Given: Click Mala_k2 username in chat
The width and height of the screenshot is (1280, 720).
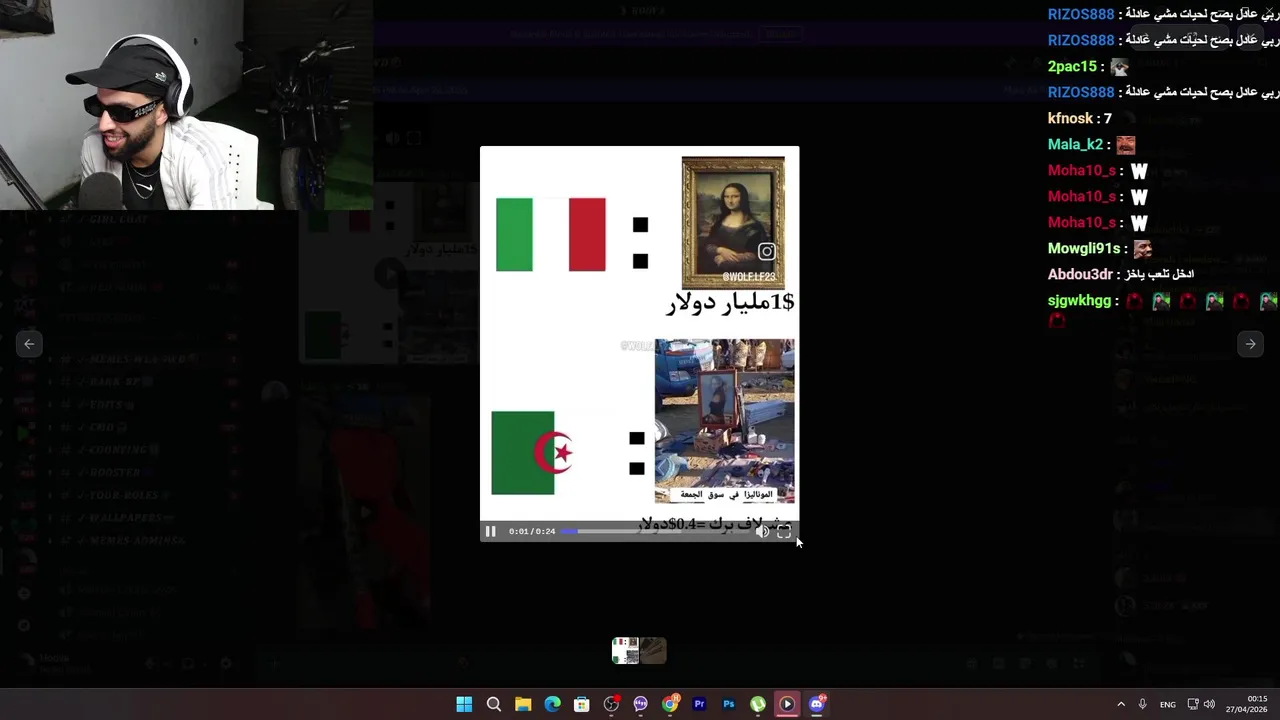Looking at the screenshot, I should [x=1075, y=144].
